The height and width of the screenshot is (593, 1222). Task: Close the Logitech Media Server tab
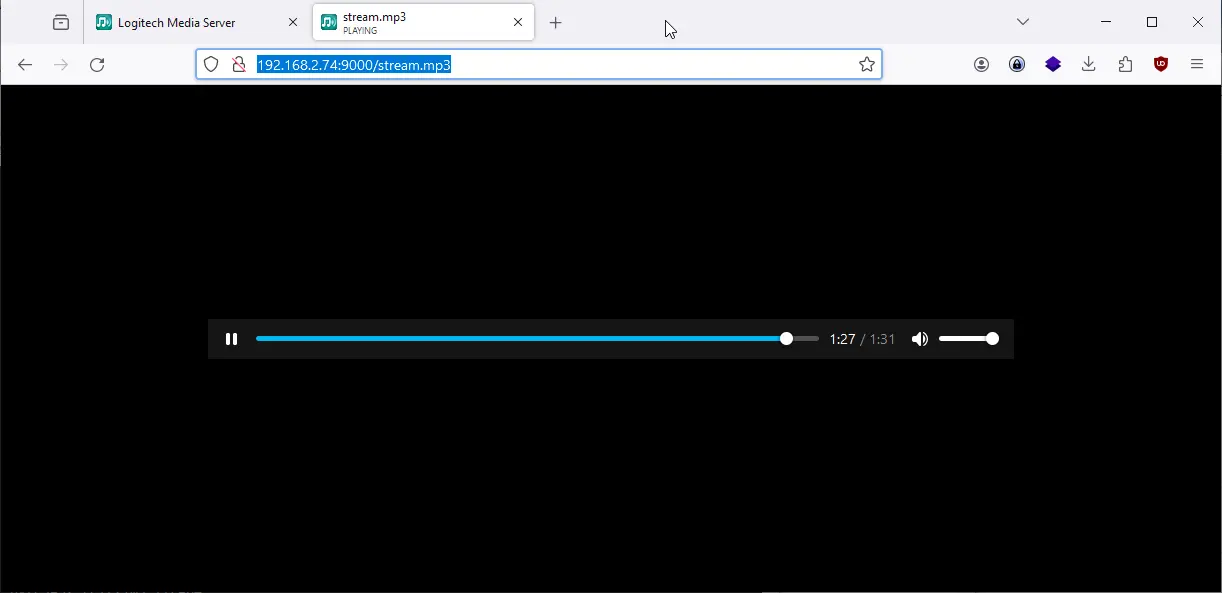(x=293, y=22)
